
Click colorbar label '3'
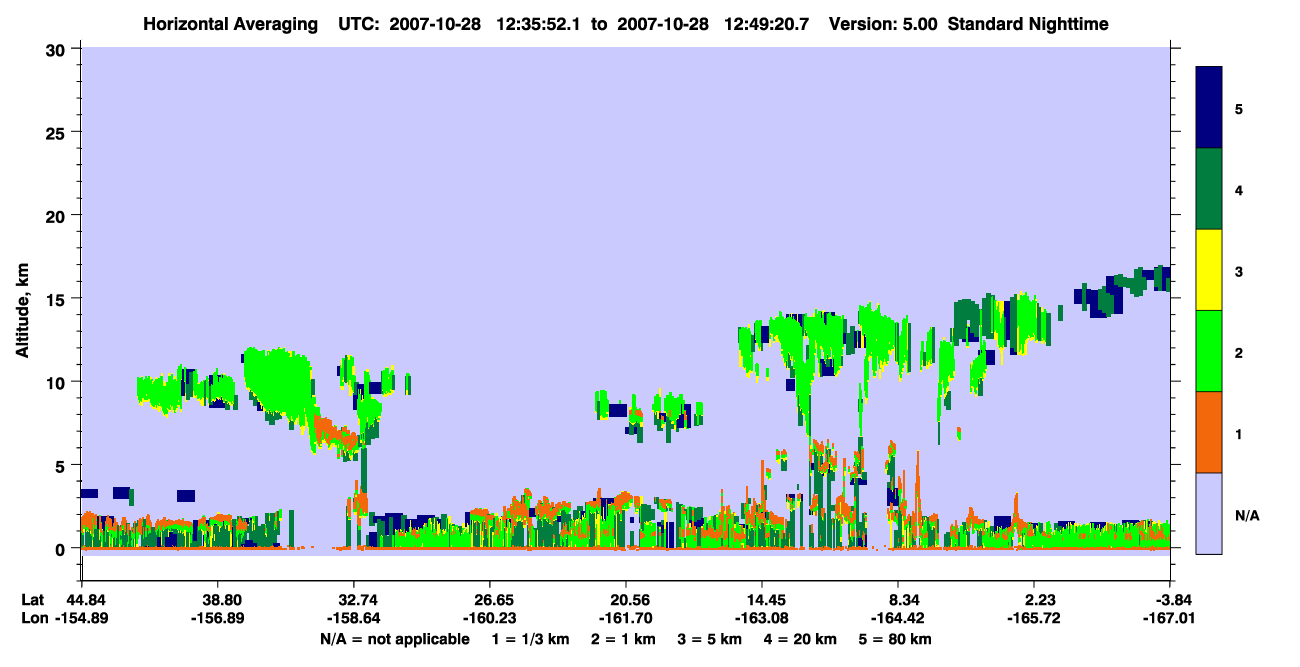(x=1239, y=271)
